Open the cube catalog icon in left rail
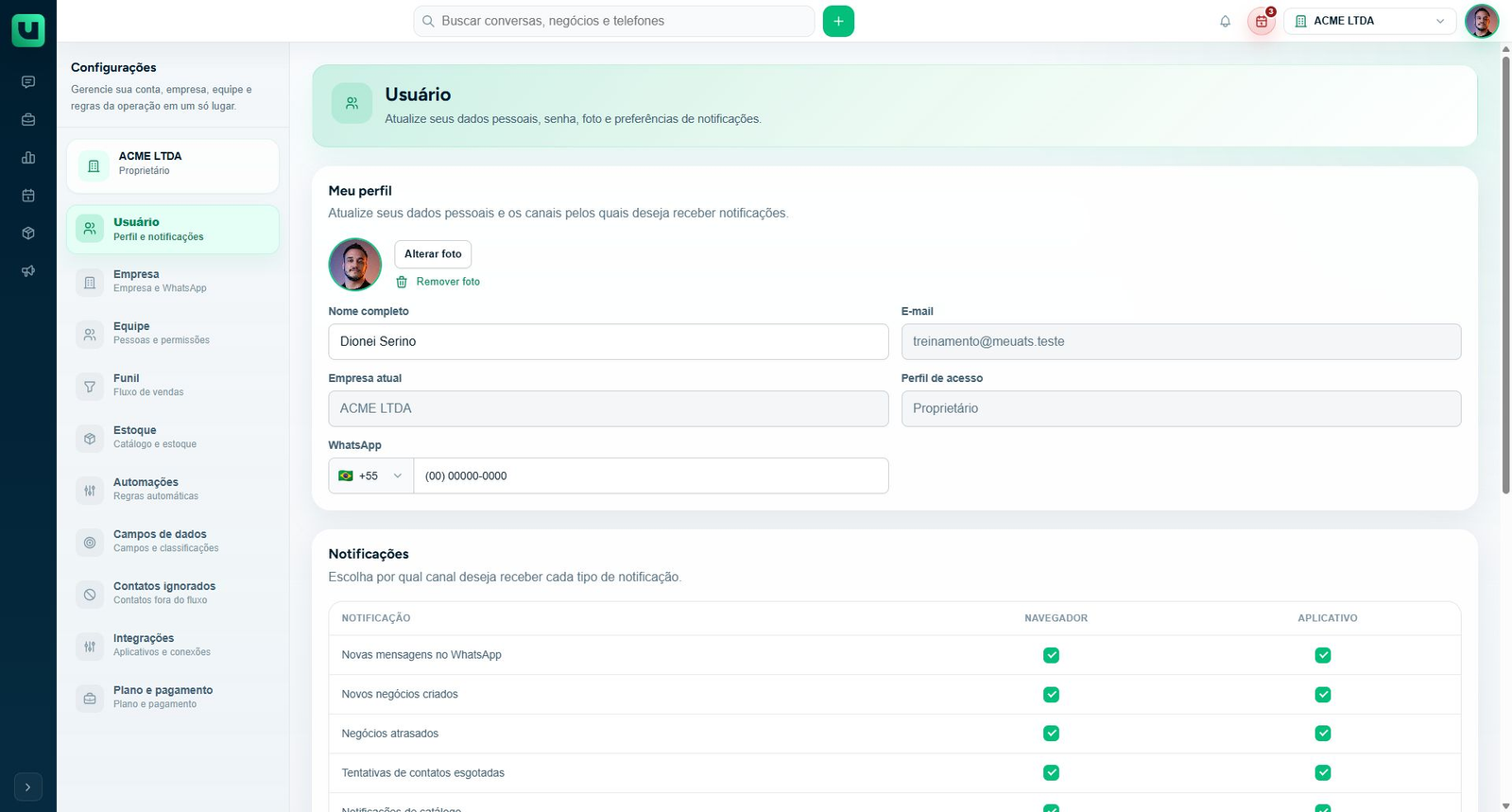This screenshot has width=1512, height=812. (28, 233)
